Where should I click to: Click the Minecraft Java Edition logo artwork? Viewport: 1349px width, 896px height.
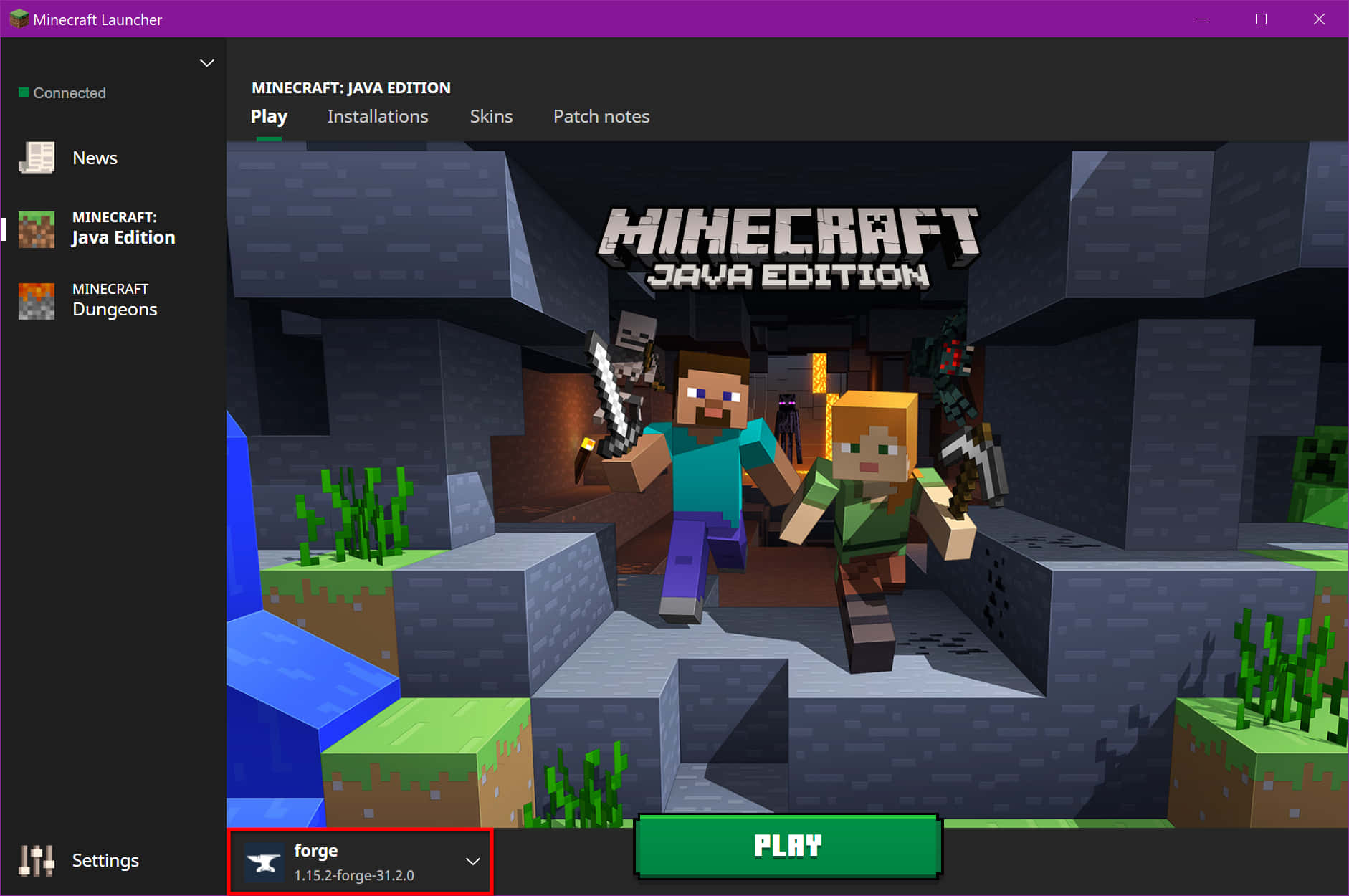click(788, 248)
